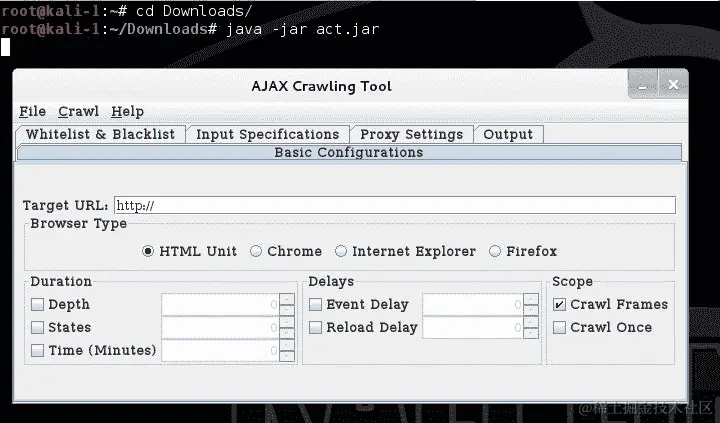720x423 pixels.
Task: Open the File menu
Action: coord(32,112)
